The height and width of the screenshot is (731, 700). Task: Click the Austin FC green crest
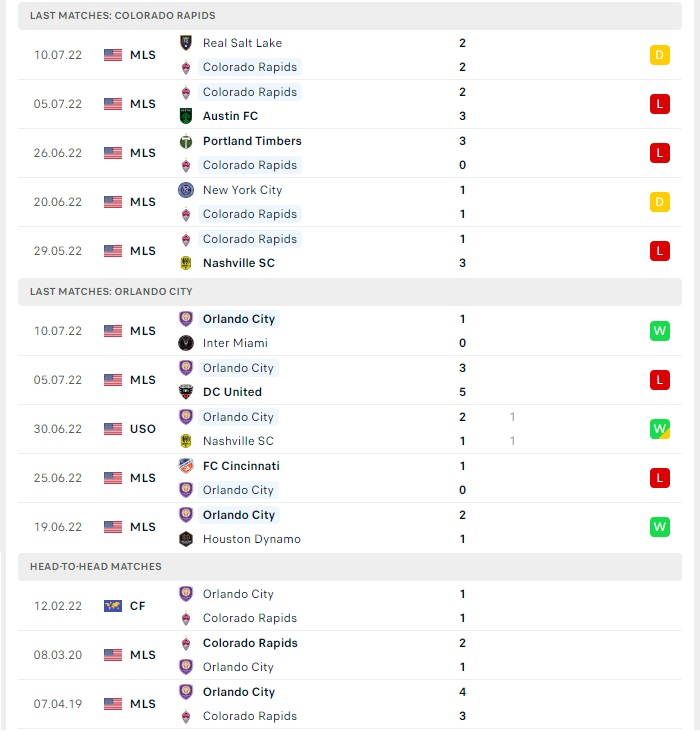pos(186,116)
